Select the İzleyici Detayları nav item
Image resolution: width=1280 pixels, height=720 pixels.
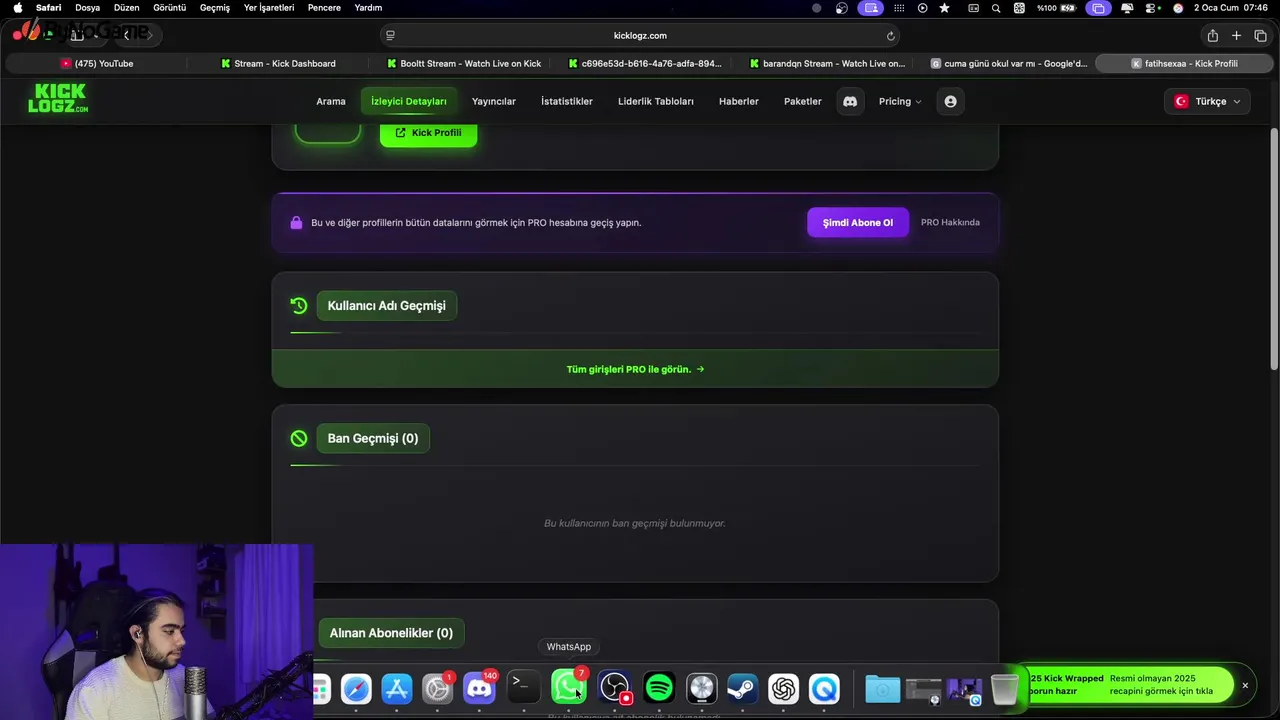(x=409, y=101)
